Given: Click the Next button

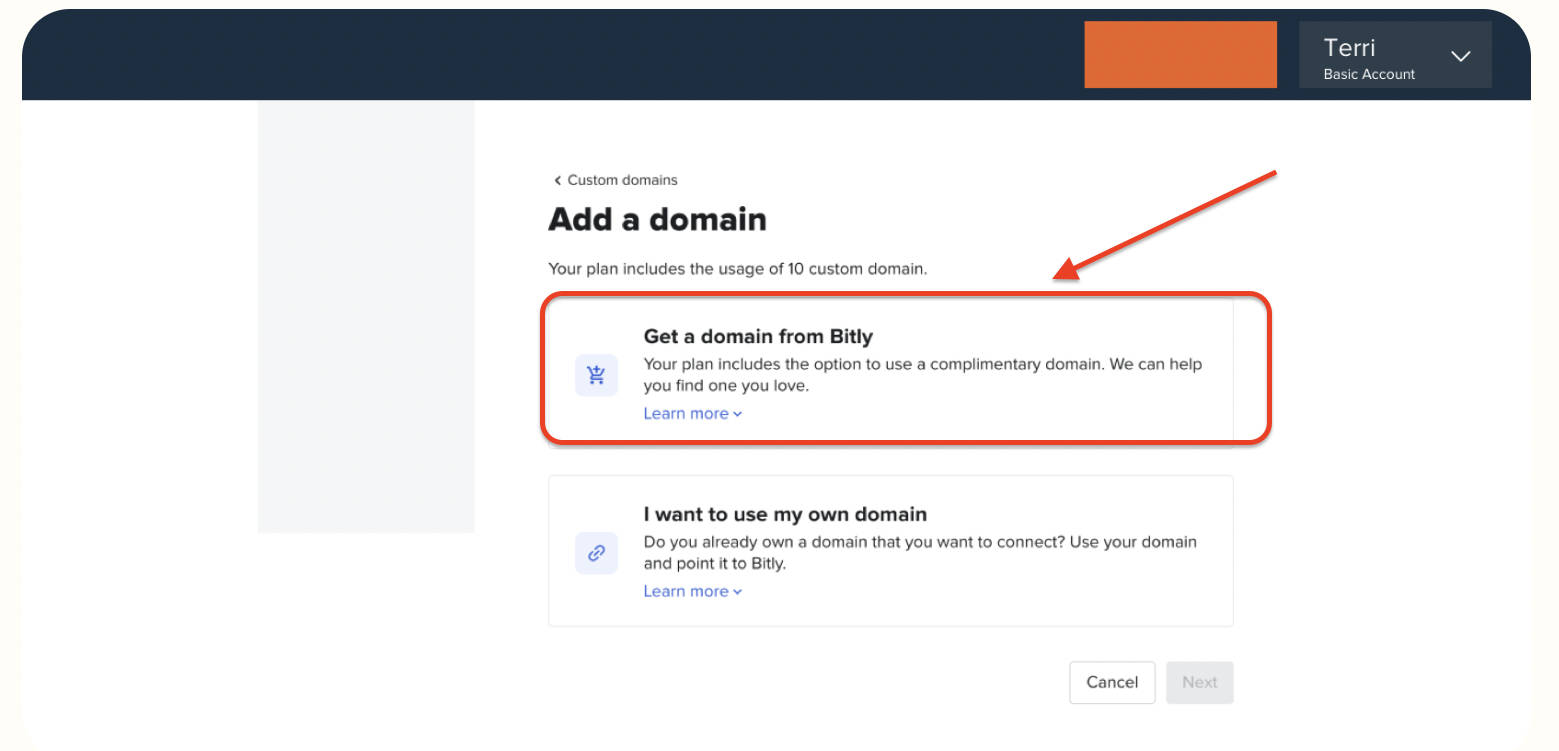Looking at the screenshot, I should [1199, 682].
